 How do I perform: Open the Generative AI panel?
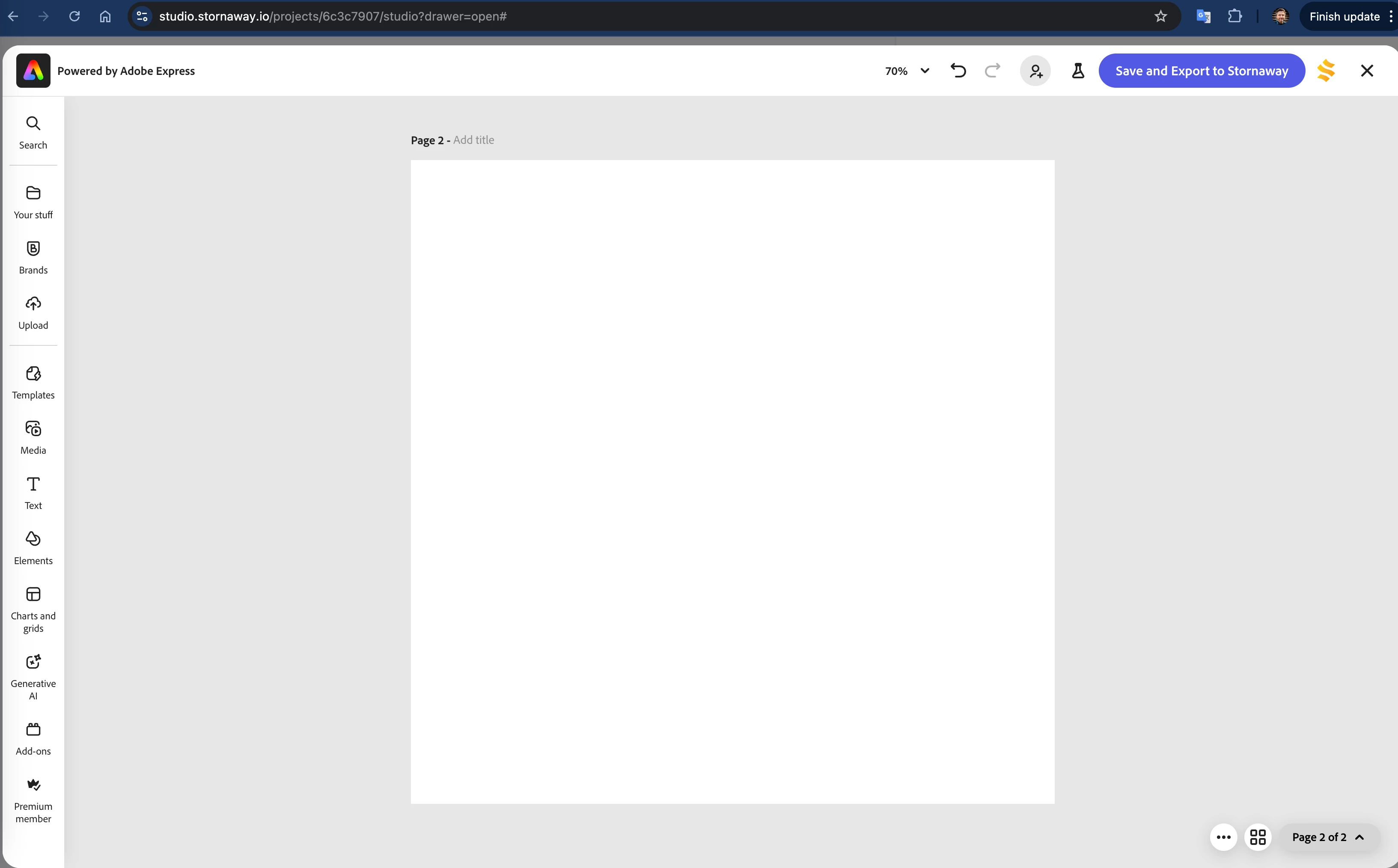pyautogui.click(x=33, y=676)
